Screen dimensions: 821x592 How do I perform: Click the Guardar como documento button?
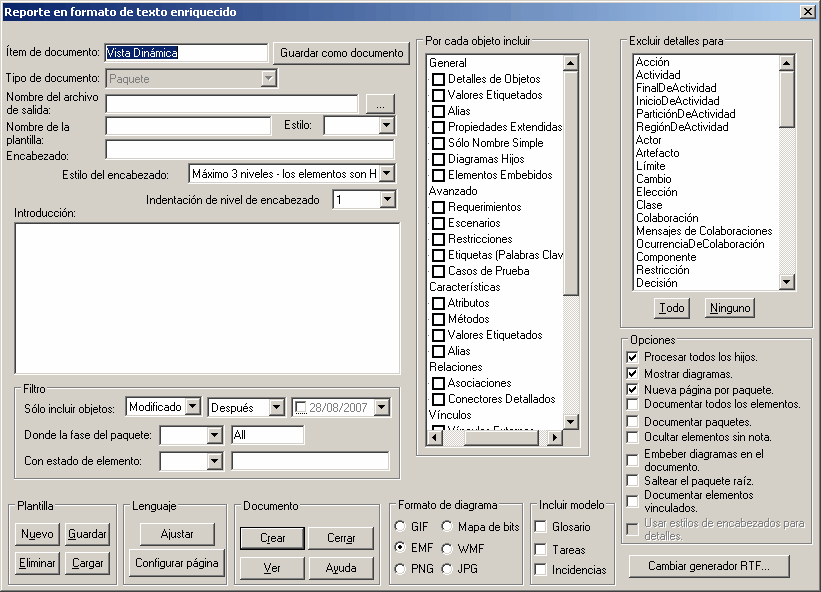pos(341,53)
